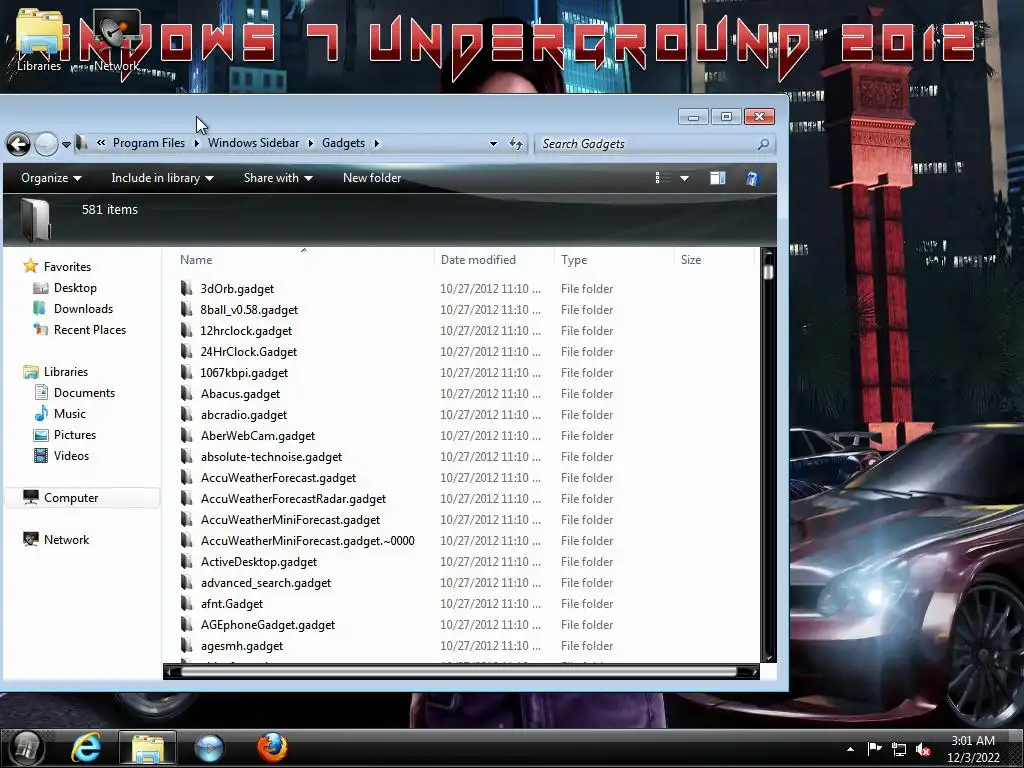Viewport: 1024px width, 768px height.
Task: Select absolute-technoise.gadget folder
Action: [x=271, y=456]
